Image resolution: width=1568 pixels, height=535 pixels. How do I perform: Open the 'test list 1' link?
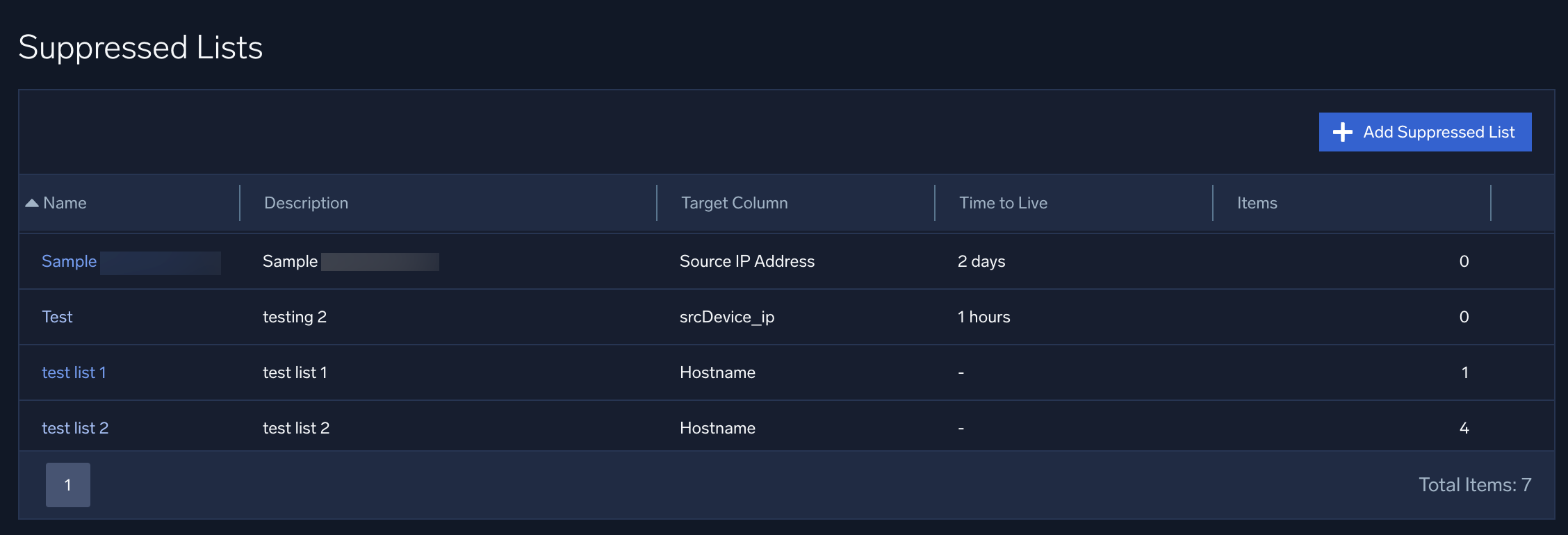[74, 372]
